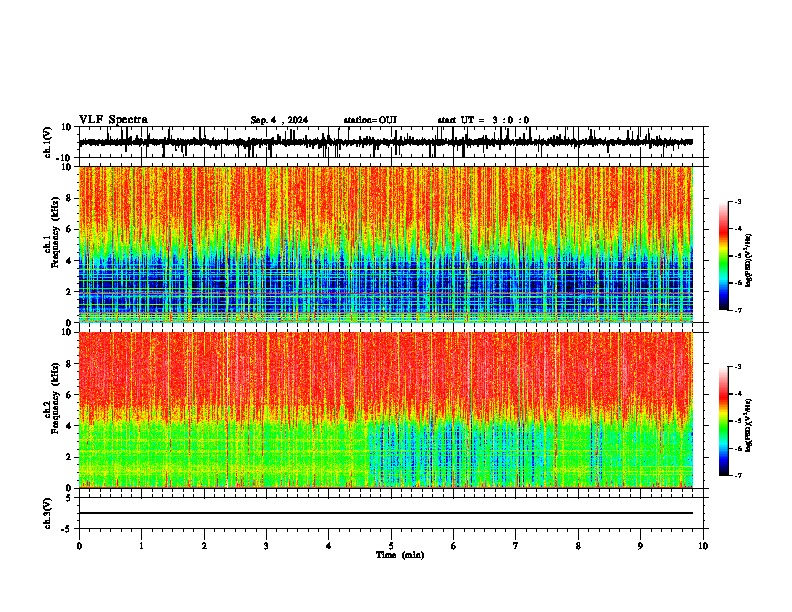Click the 'station=OUI' label
792x612 pixels.
click(370, 120)
